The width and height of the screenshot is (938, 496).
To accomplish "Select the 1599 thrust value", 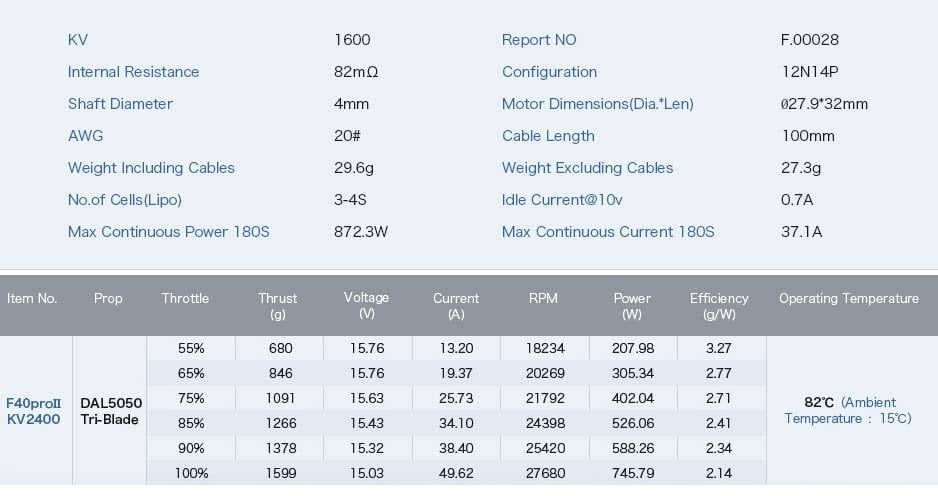I will (x=281, y=473).
